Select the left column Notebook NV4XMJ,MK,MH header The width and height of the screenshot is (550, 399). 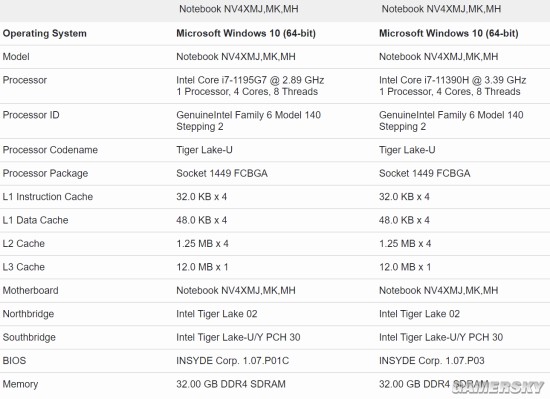(x=239, y=9)
